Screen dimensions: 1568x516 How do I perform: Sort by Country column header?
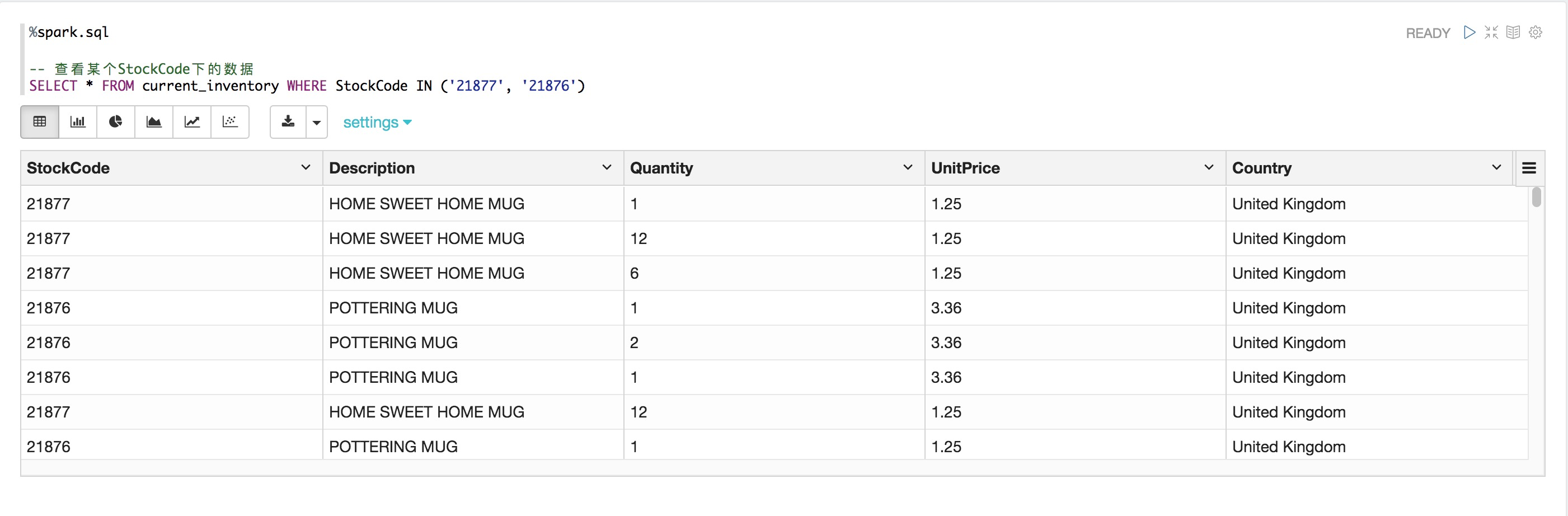point(1262,168)
